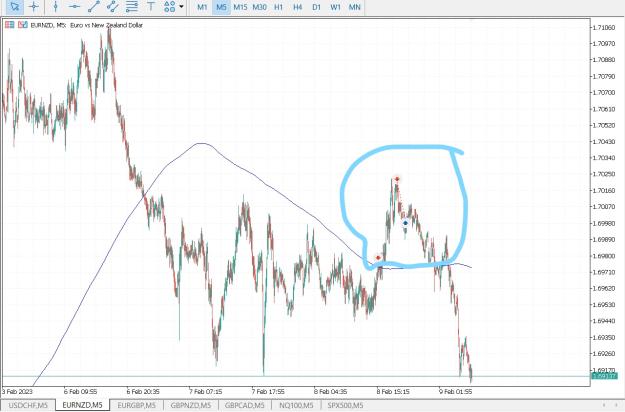625x412 pixels.
Task: Click the 8 Feb 04:35 time label
Action: (x=330, y=392)
